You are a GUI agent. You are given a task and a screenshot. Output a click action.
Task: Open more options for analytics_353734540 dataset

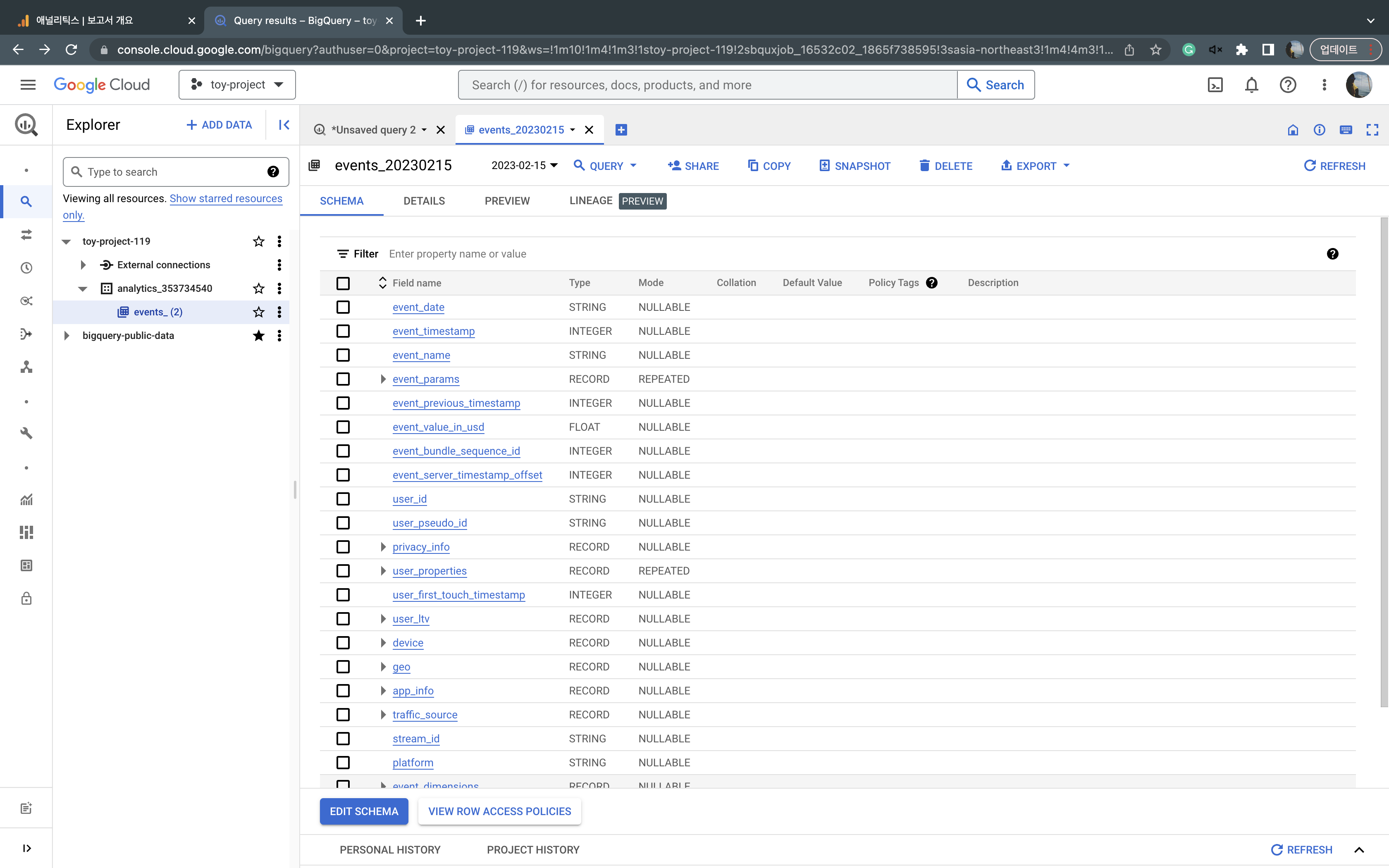coord(279,288)
